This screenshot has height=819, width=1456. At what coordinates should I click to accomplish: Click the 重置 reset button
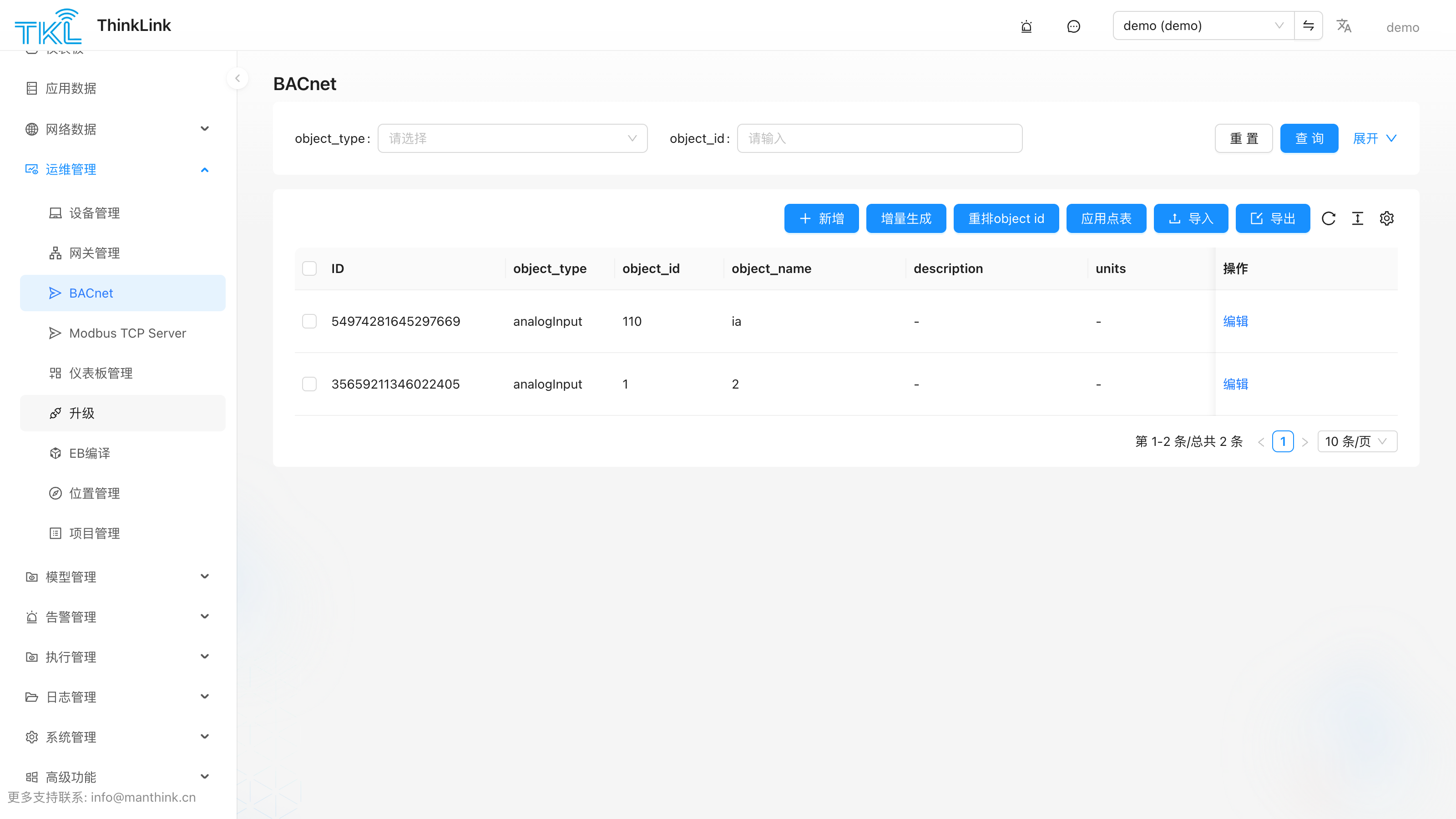click(x=1244, y=138)
